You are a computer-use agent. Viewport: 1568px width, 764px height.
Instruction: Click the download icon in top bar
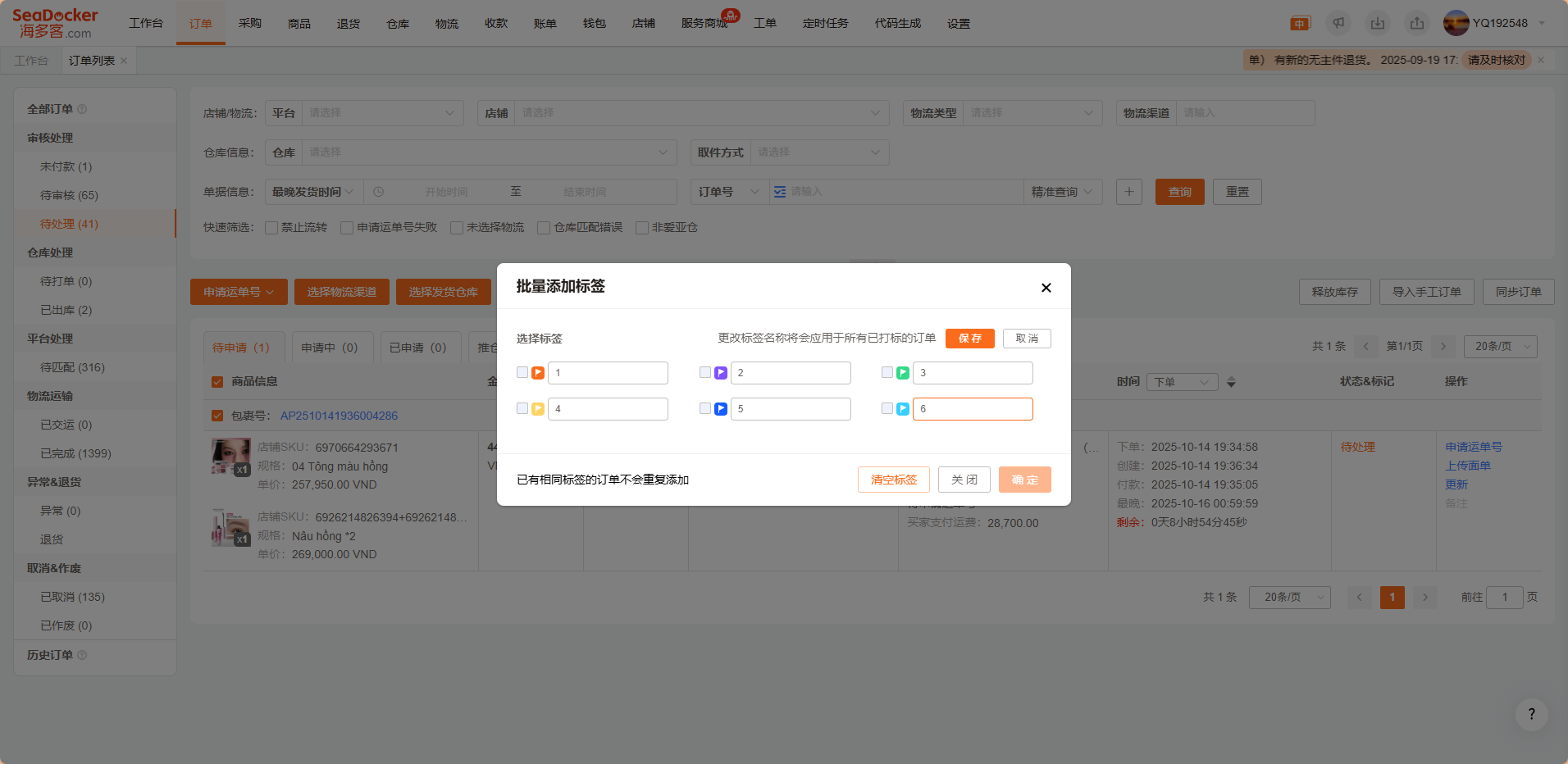[1378, 23]
